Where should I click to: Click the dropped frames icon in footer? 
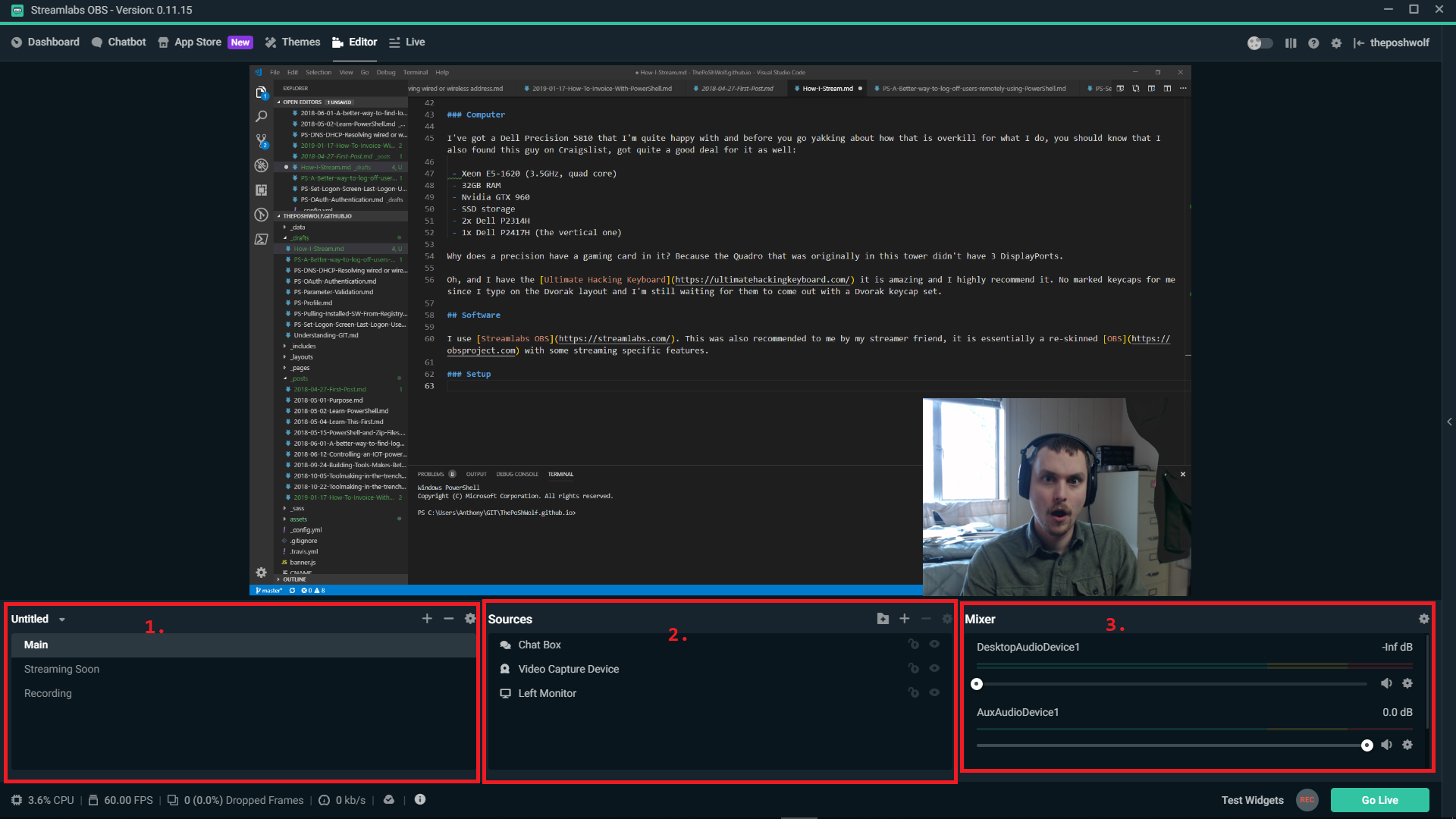[173, 800]
